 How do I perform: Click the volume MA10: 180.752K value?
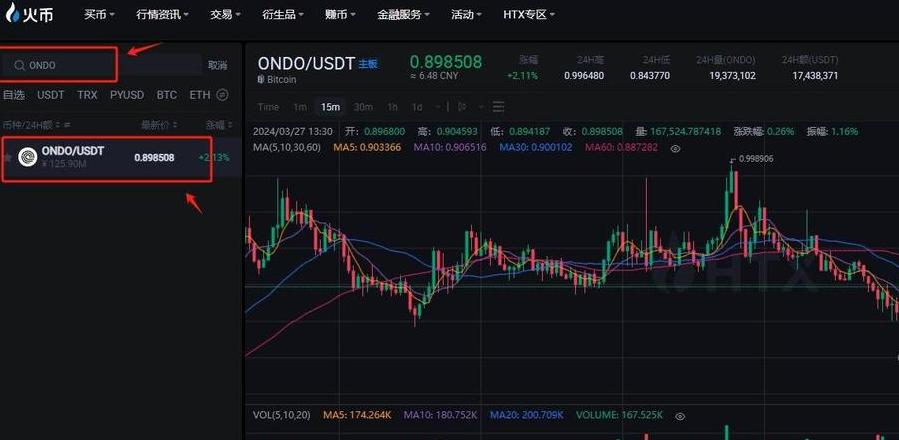click(440, 415)
